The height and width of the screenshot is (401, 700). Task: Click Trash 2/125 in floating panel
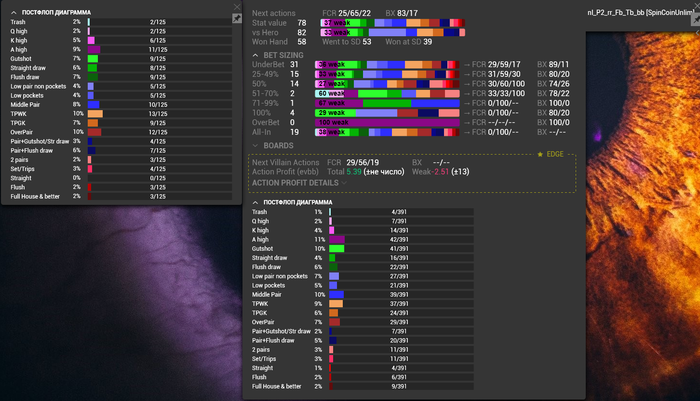click(x=121, y=22)
